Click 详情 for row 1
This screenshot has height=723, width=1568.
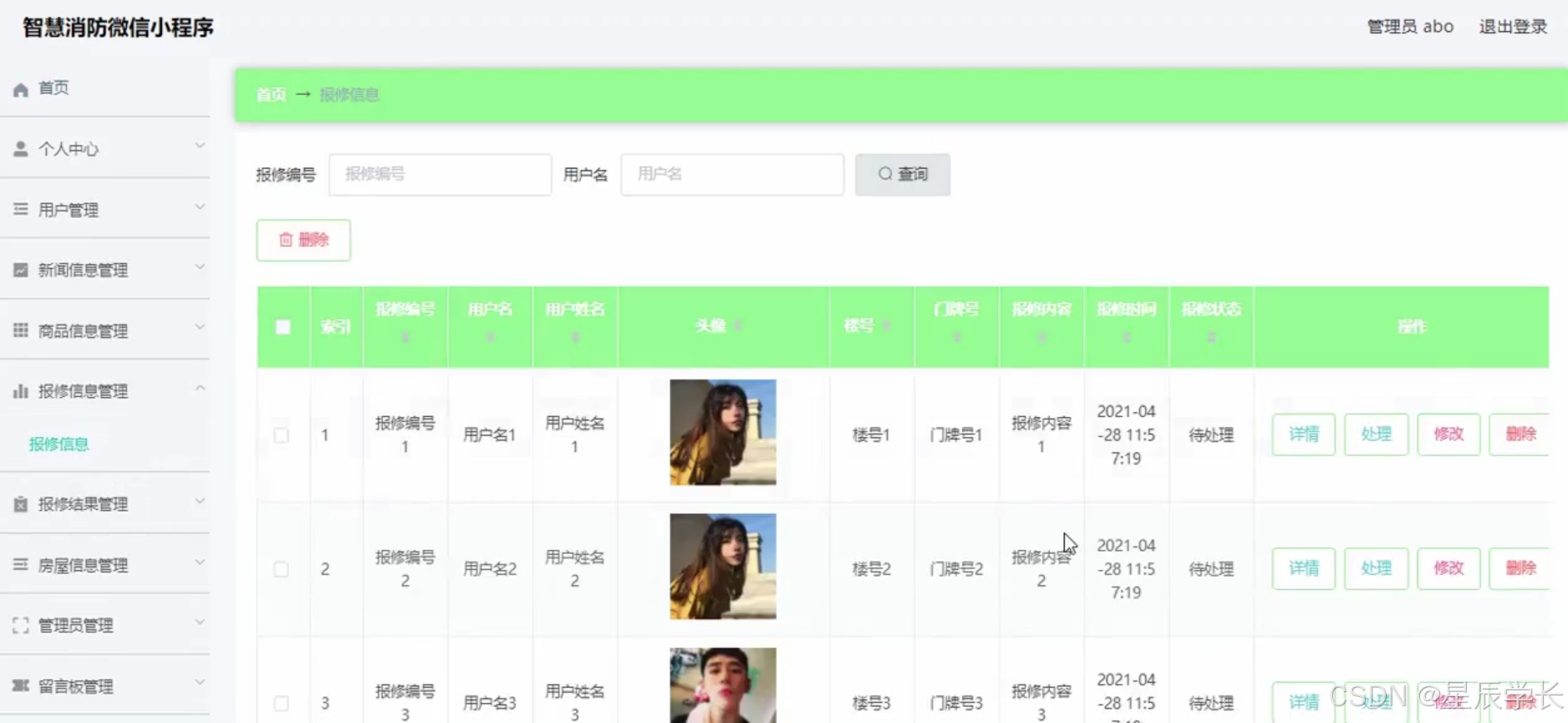[x=1304, y=434]
